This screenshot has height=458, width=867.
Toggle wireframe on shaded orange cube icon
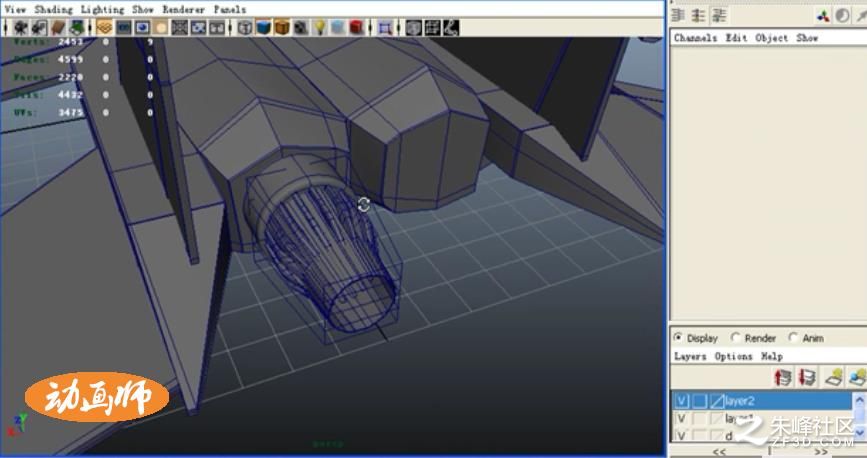pos(282,27)
